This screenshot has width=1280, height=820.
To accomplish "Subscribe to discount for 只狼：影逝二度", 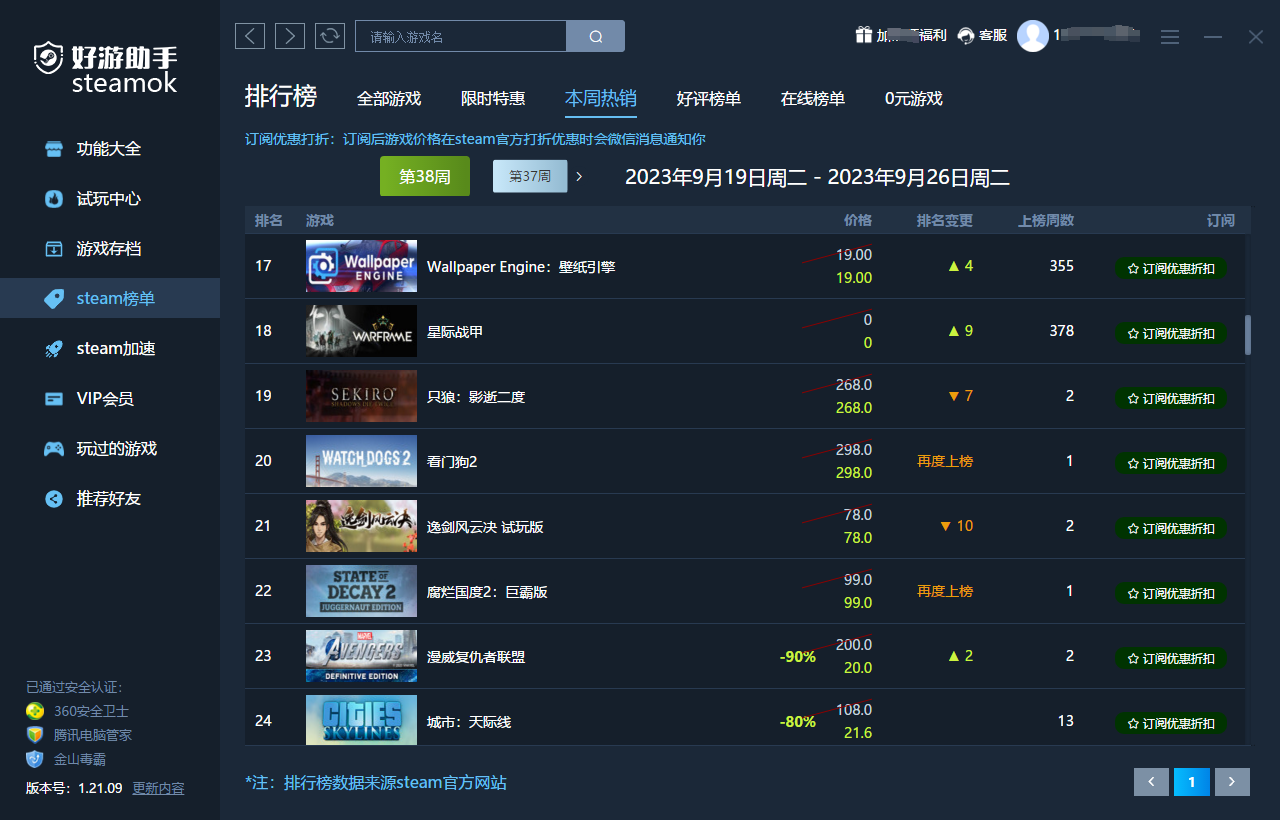I will (1171, 398).
